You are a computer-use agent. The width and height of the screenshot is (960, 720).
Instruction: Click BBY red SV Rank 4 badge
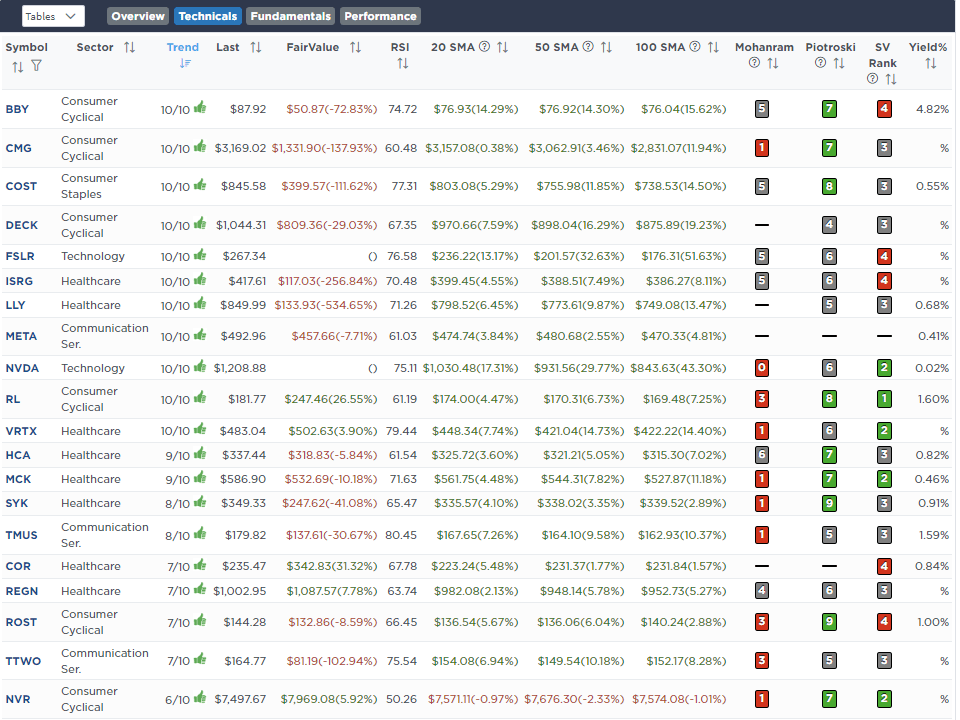click(884, 109)
